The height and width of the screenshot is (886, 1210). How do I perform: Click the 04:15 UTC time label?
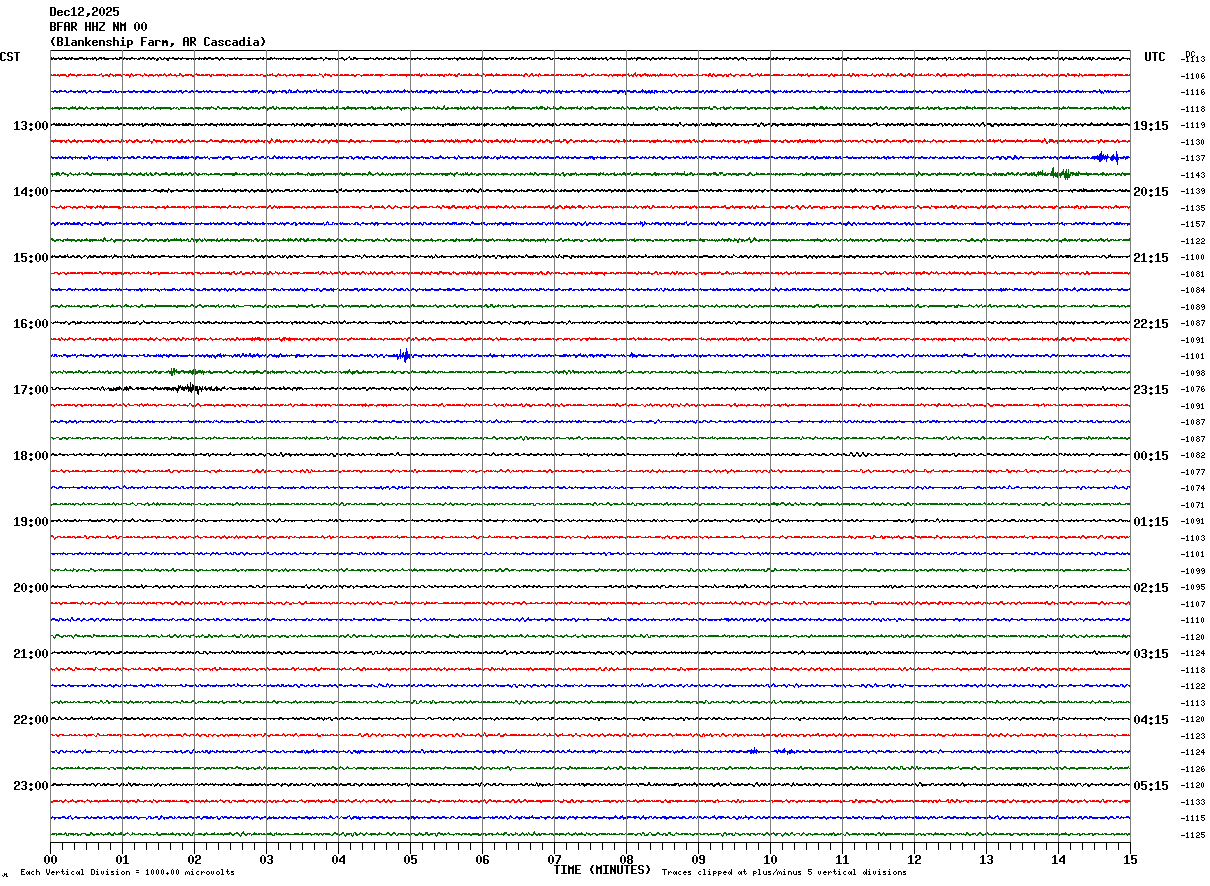click(x=1151, y=720)
